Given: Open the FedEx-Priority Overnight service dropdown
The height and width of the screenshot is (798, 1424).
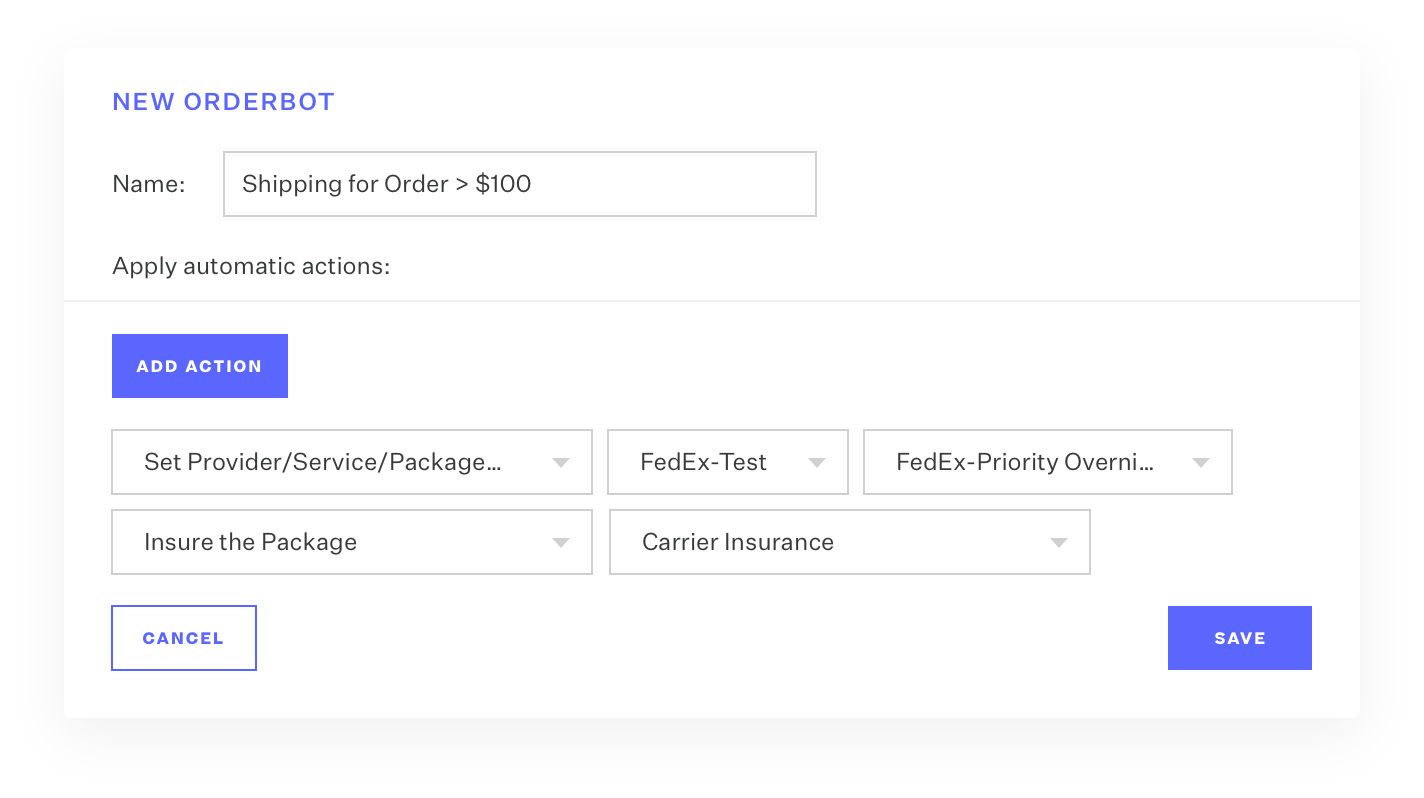Looking at the screenshot, I should 1048,462.
